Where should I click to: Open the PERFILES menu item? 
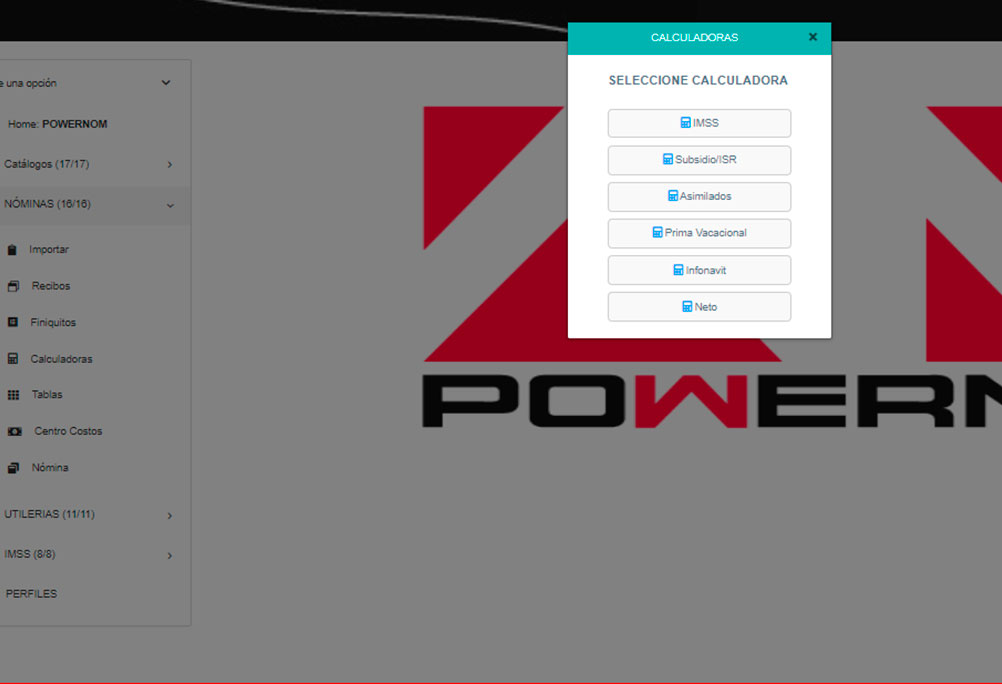point(32,594)
